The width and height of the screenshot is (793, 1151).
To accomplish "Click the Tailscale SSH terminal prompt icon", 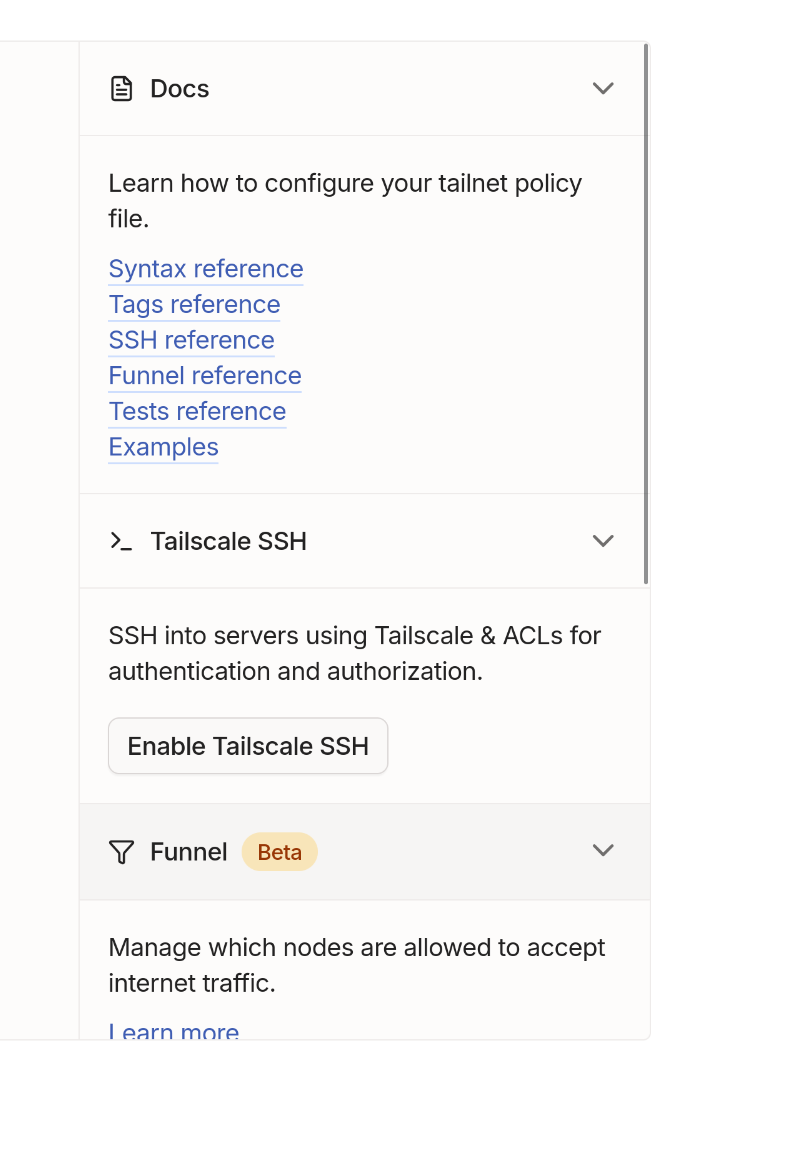I will [x=121, y=541].
